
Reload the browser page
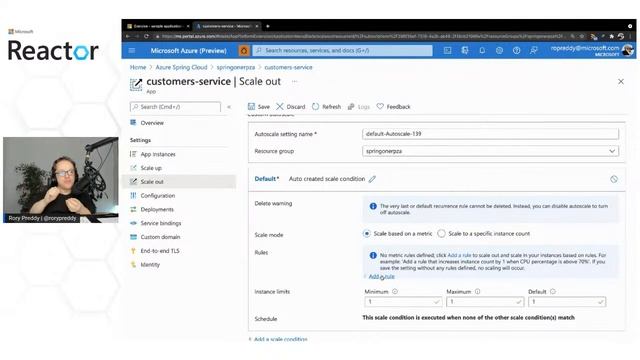point(146,36)
